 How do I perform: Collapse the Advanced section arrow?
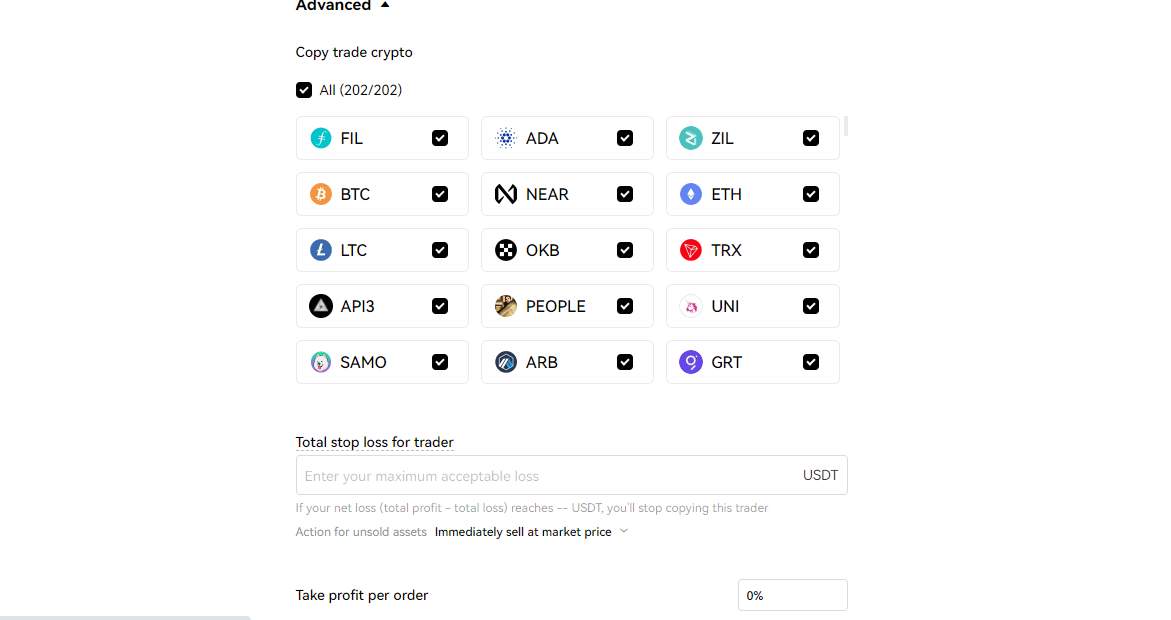[385, 4]
